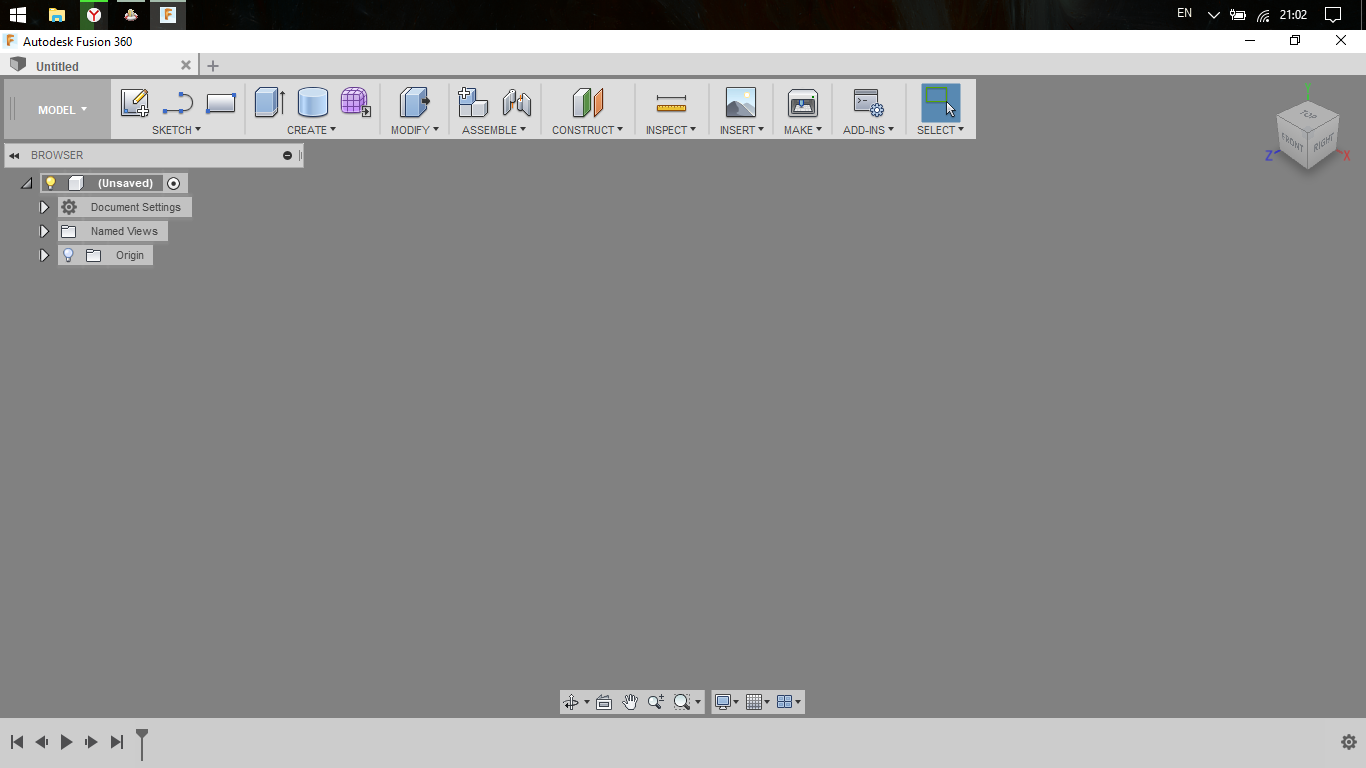Toggle the unsaved document's visibility bulb
Screen dimensions: 1366x768
[51, 183]
